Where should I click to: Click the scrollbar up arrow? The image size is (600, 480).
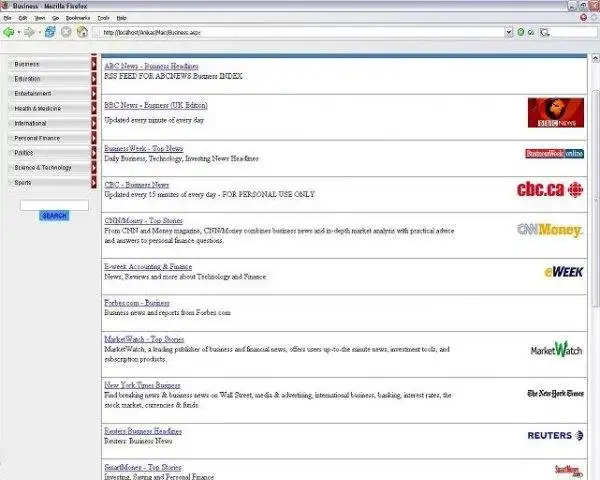click(595, 58)
